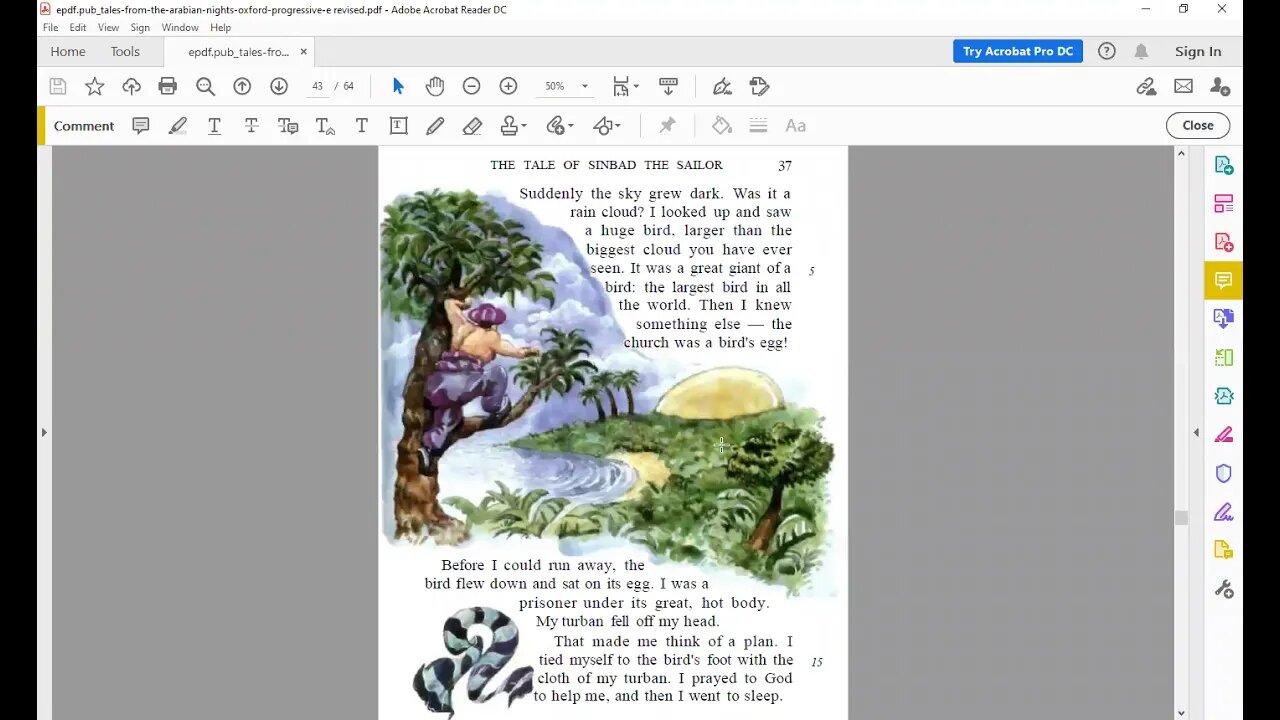
Task: Open the fill color picker
Action: pos(721,126)
